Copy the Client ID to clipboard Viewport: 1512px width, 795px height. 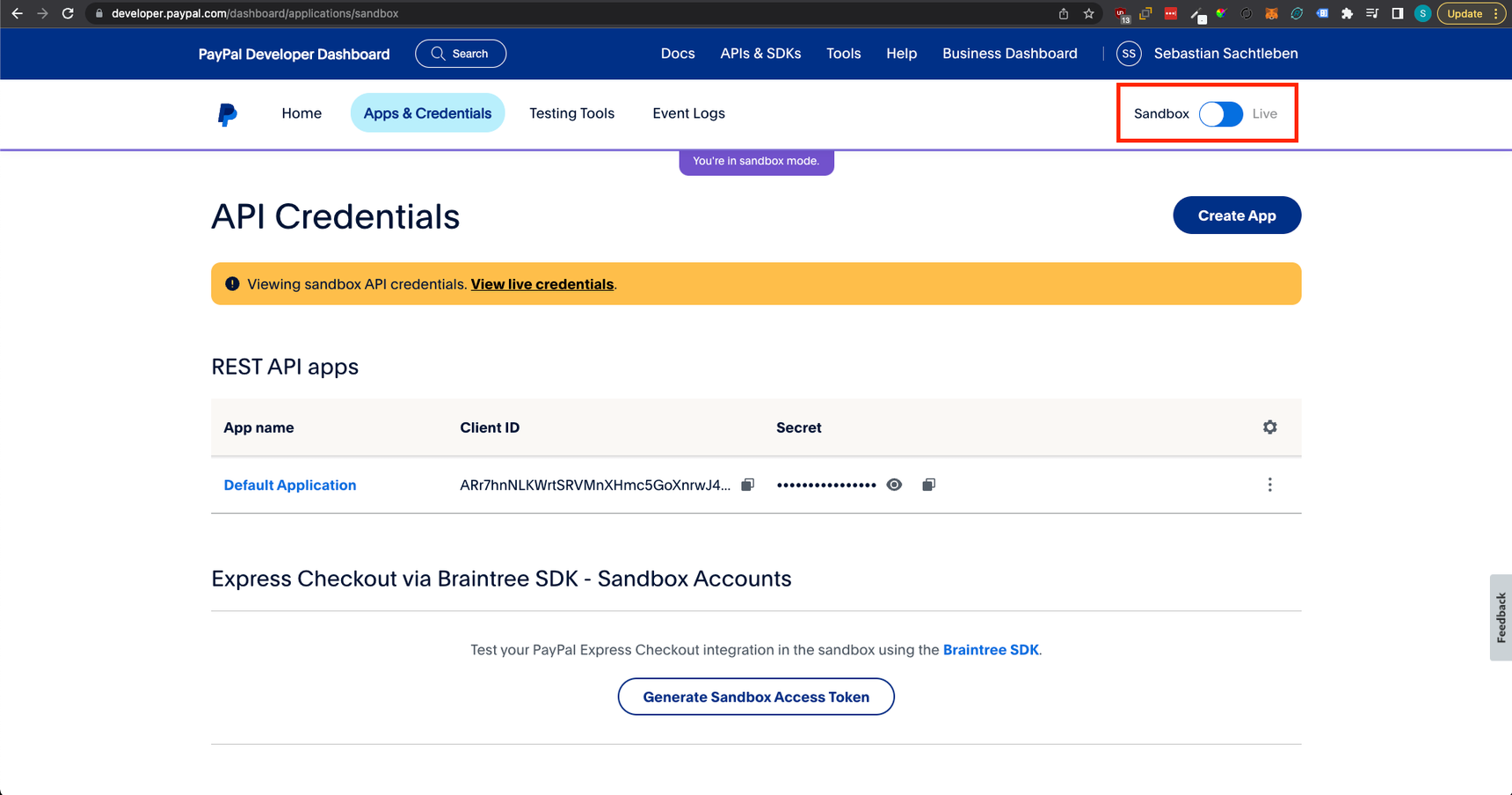click(747, 485)
